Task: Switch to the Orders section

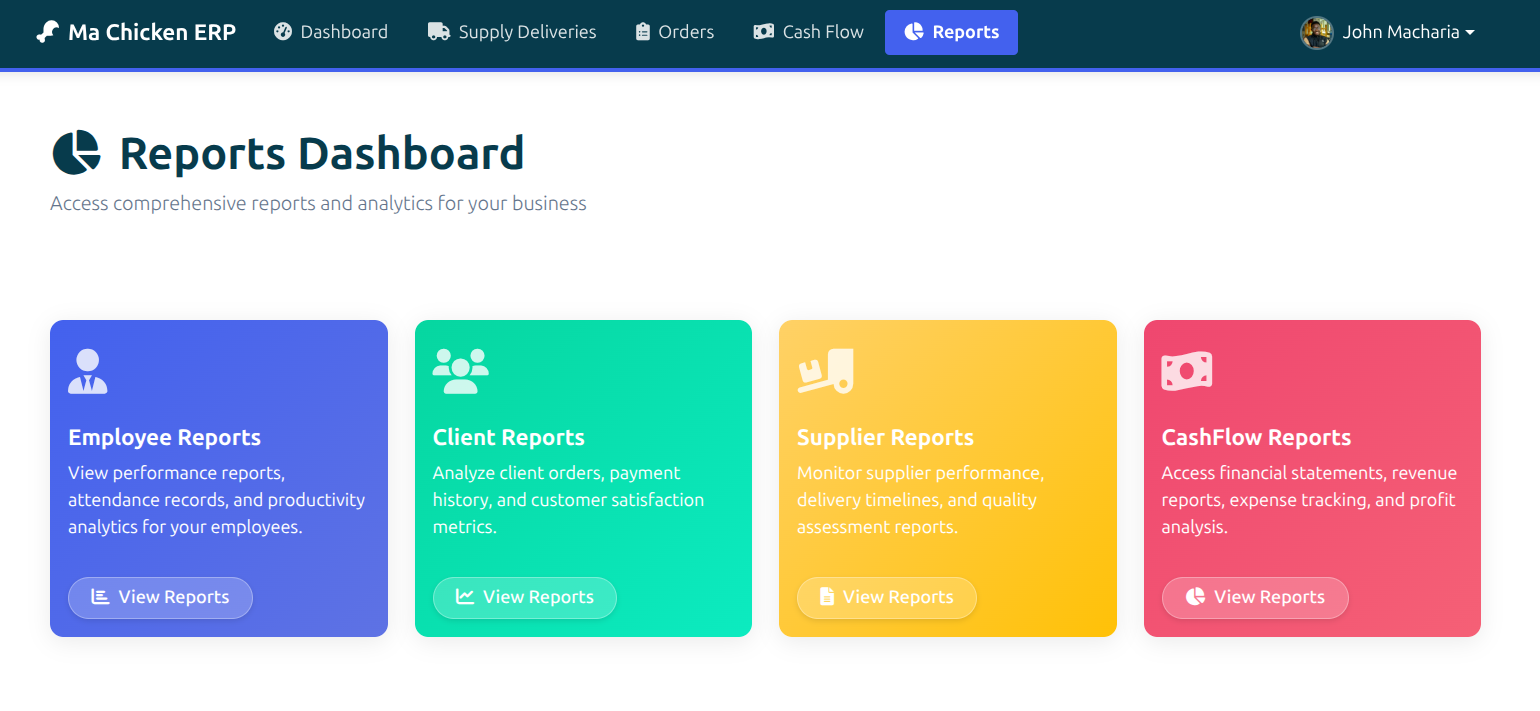Action: pyautogui.click(x=674, y=31)
